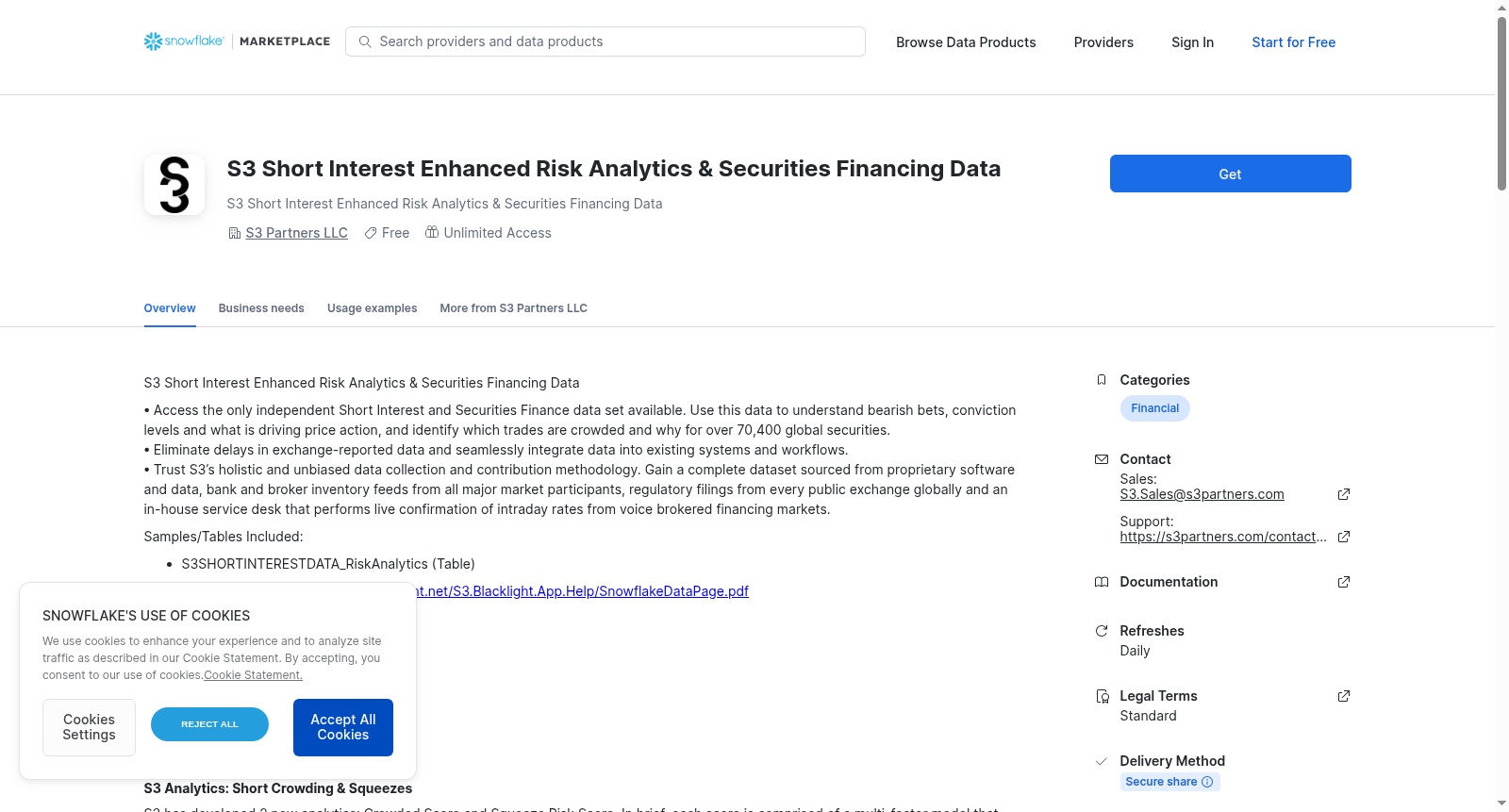
Task: Reject all cookies
Action: tap(209, 724)
